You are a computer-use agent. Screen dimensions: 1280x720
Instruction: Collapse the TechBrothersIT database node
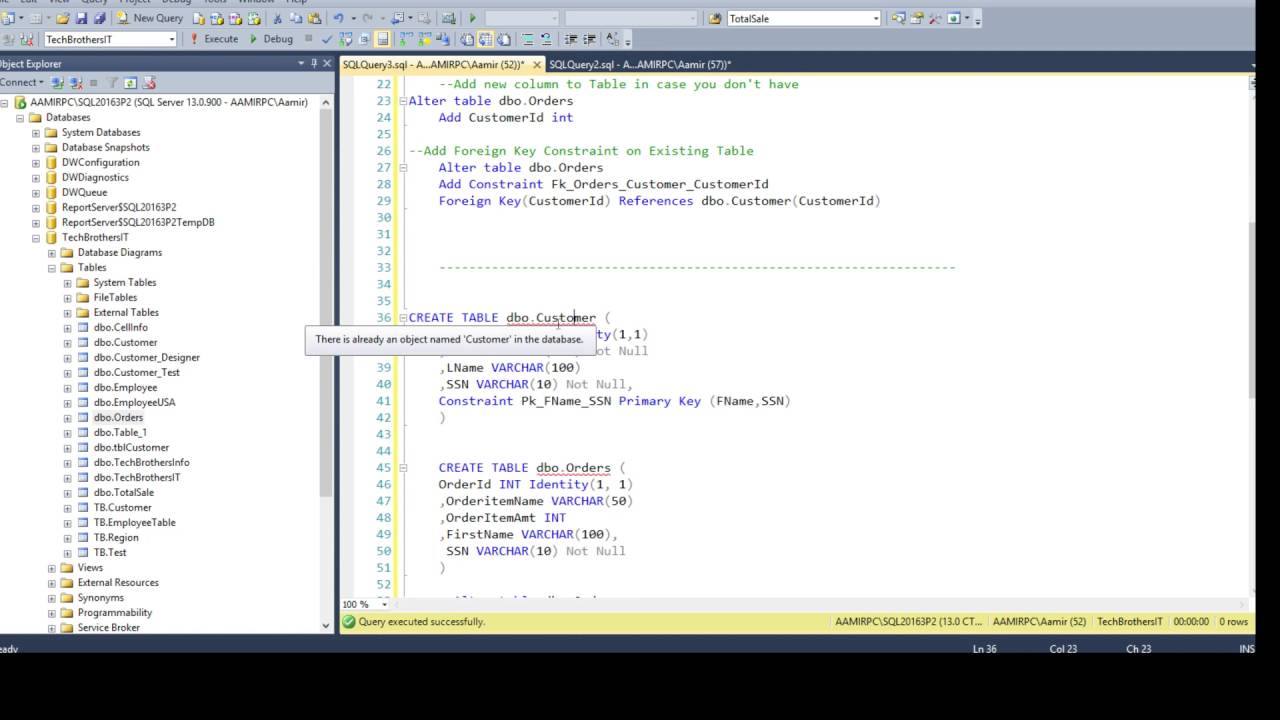36,238
